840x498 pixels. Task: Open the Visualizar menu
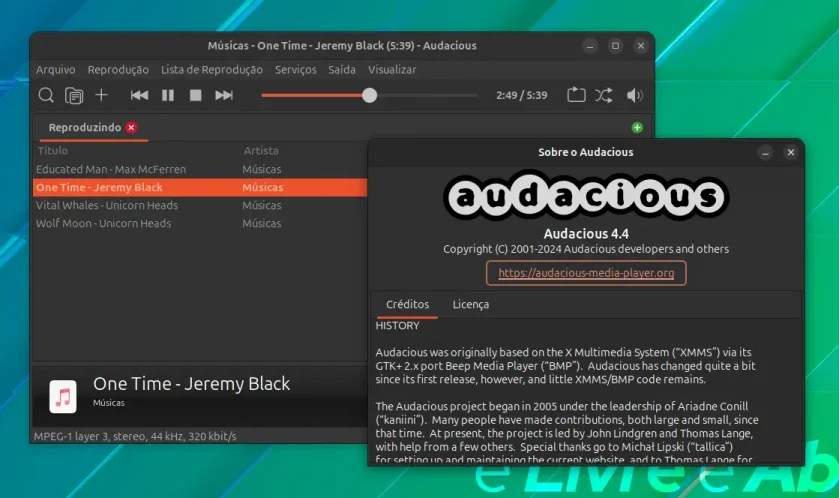coord(392,70)
